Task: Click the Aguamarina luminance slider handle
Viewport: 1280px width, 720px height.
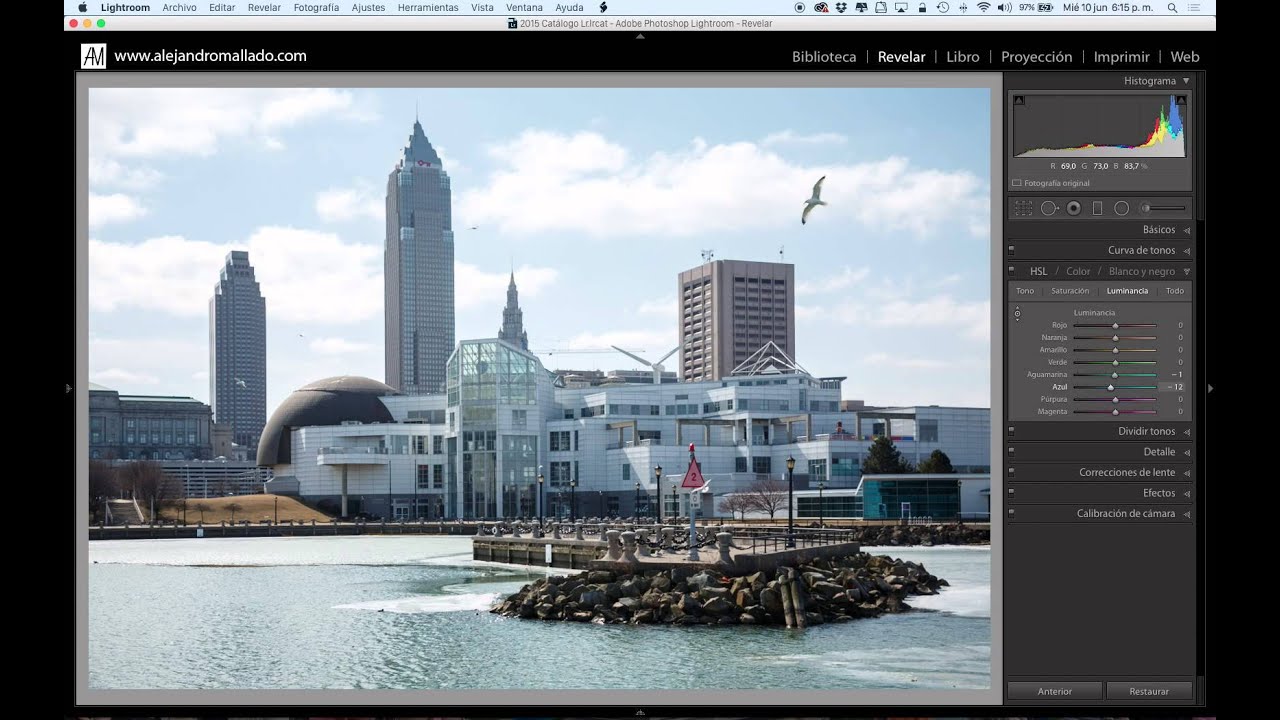Action: 1114,375
